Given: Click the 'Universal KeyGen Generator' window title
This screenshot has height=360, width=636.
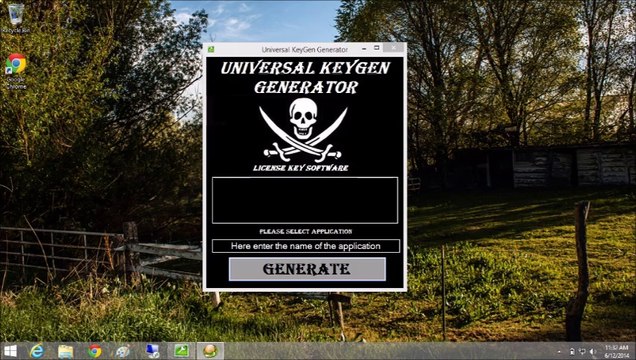Looking at the screenshot, I should [305, 50].
